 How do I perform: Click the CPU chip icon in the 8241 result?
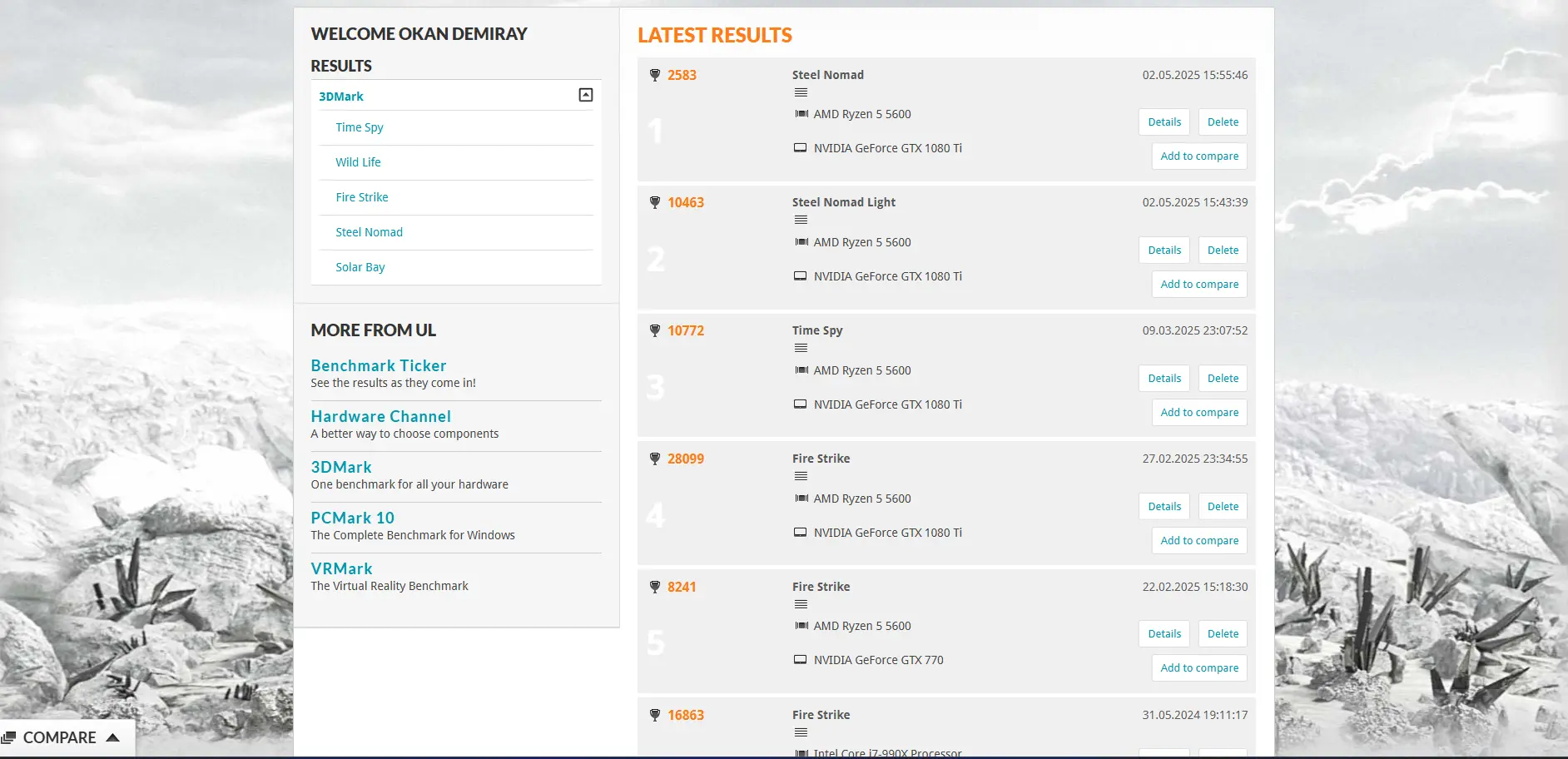[801, 626]
